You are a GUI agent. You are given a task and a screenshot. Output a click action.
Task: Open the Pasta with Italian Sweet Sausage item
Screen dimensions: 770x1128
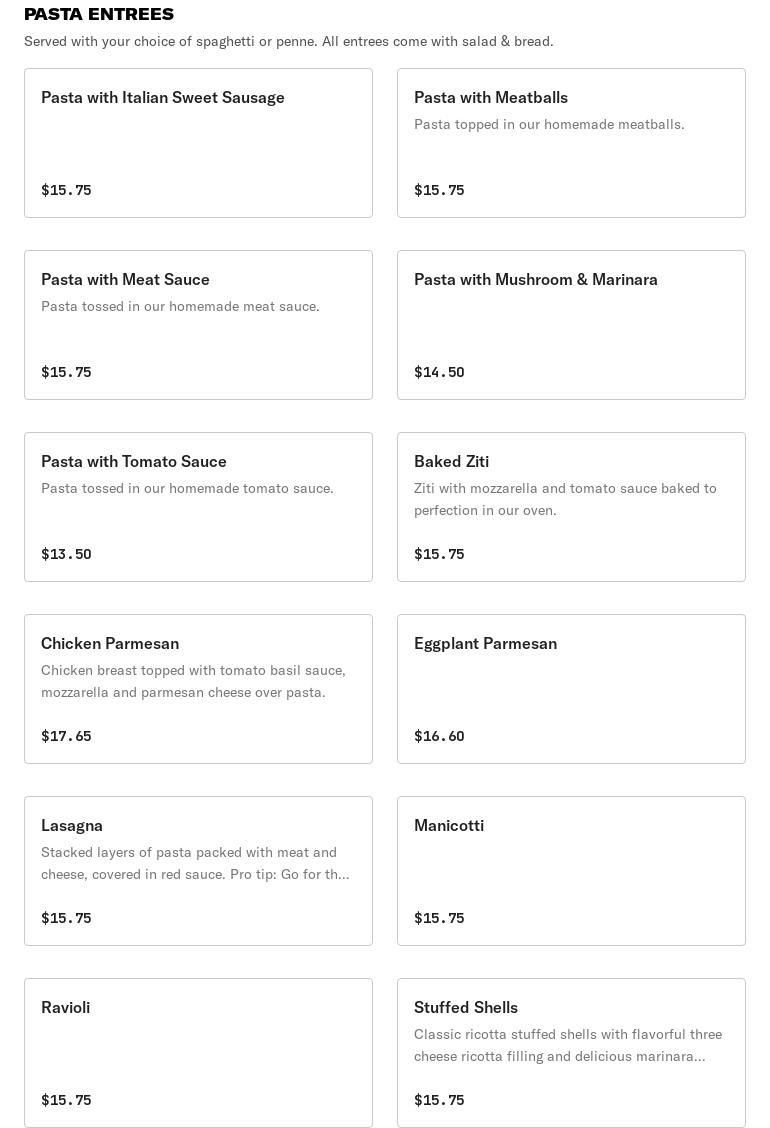[163, 98]
